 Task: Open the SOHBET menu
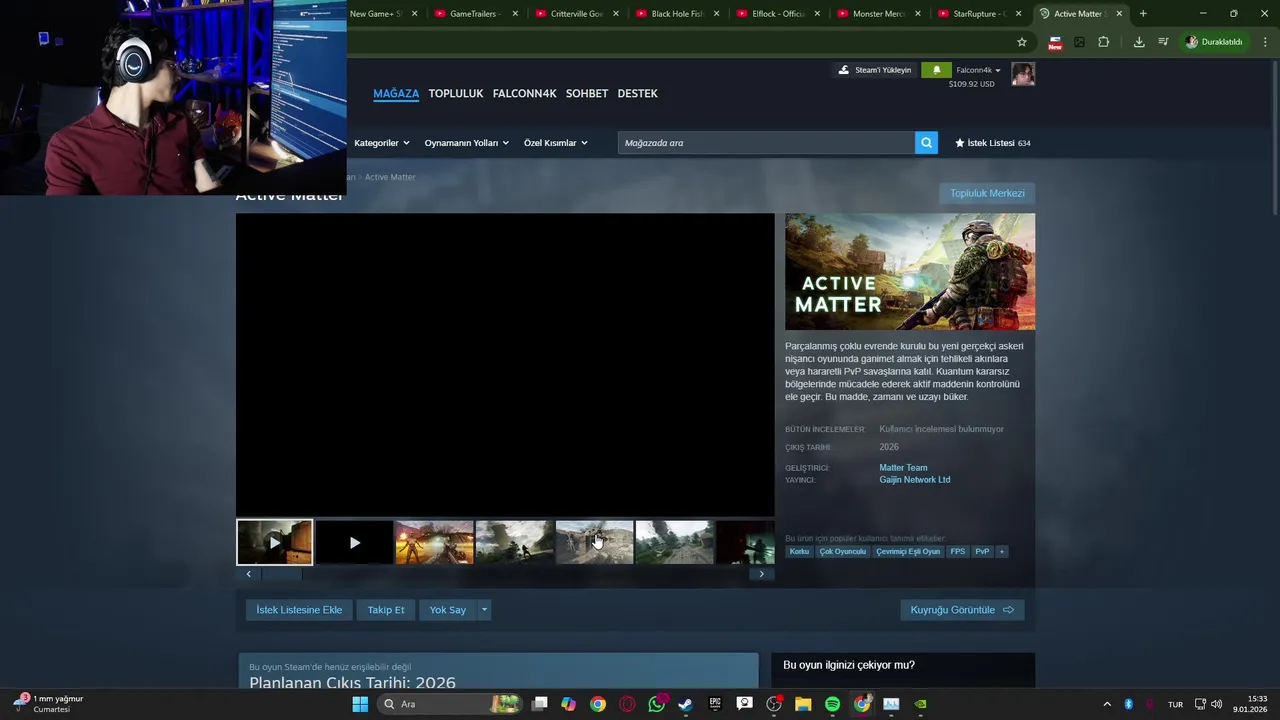point(587,93)
